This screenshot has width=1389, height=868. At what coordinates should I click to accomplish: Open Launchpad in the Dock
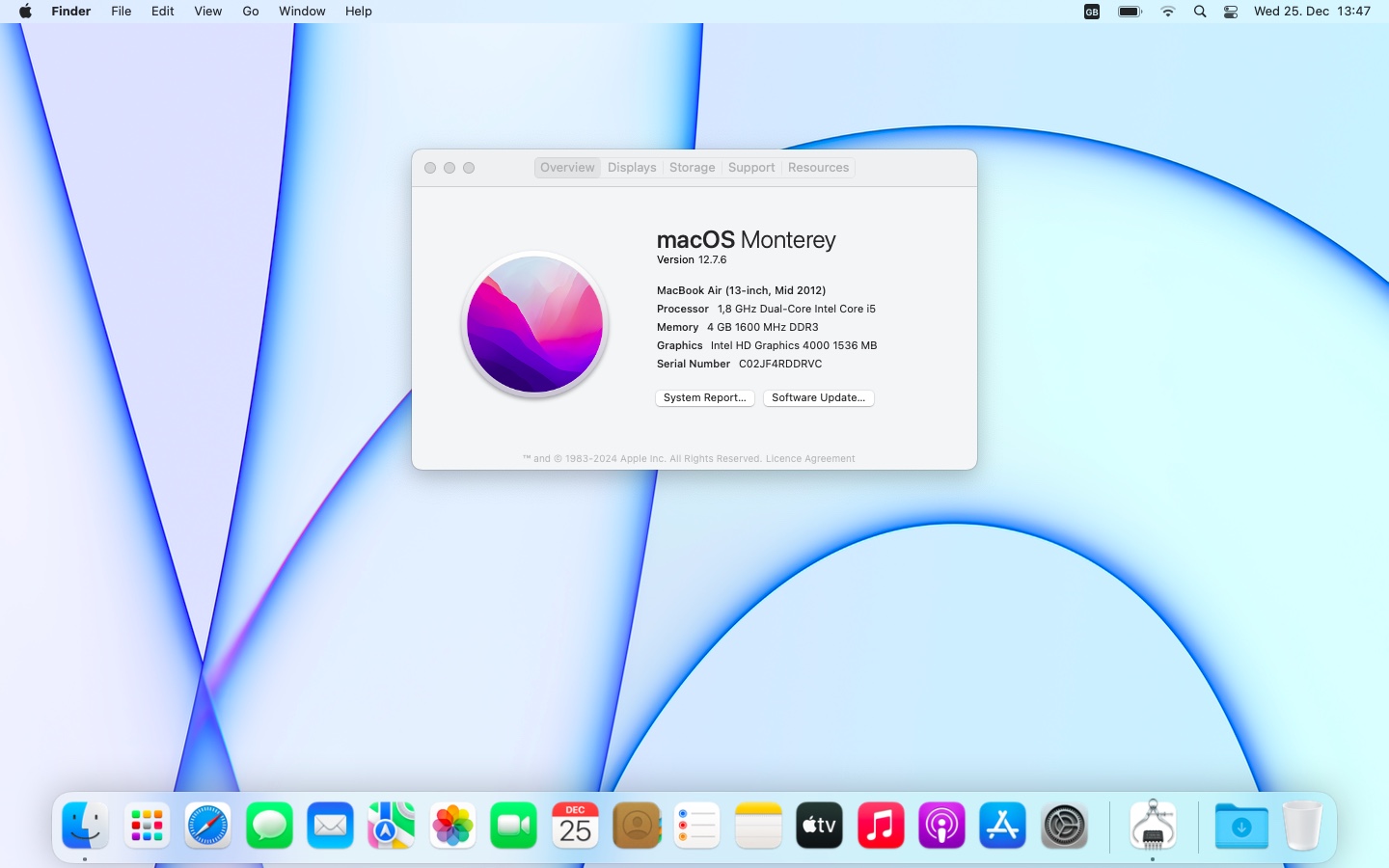coord(147,826)
